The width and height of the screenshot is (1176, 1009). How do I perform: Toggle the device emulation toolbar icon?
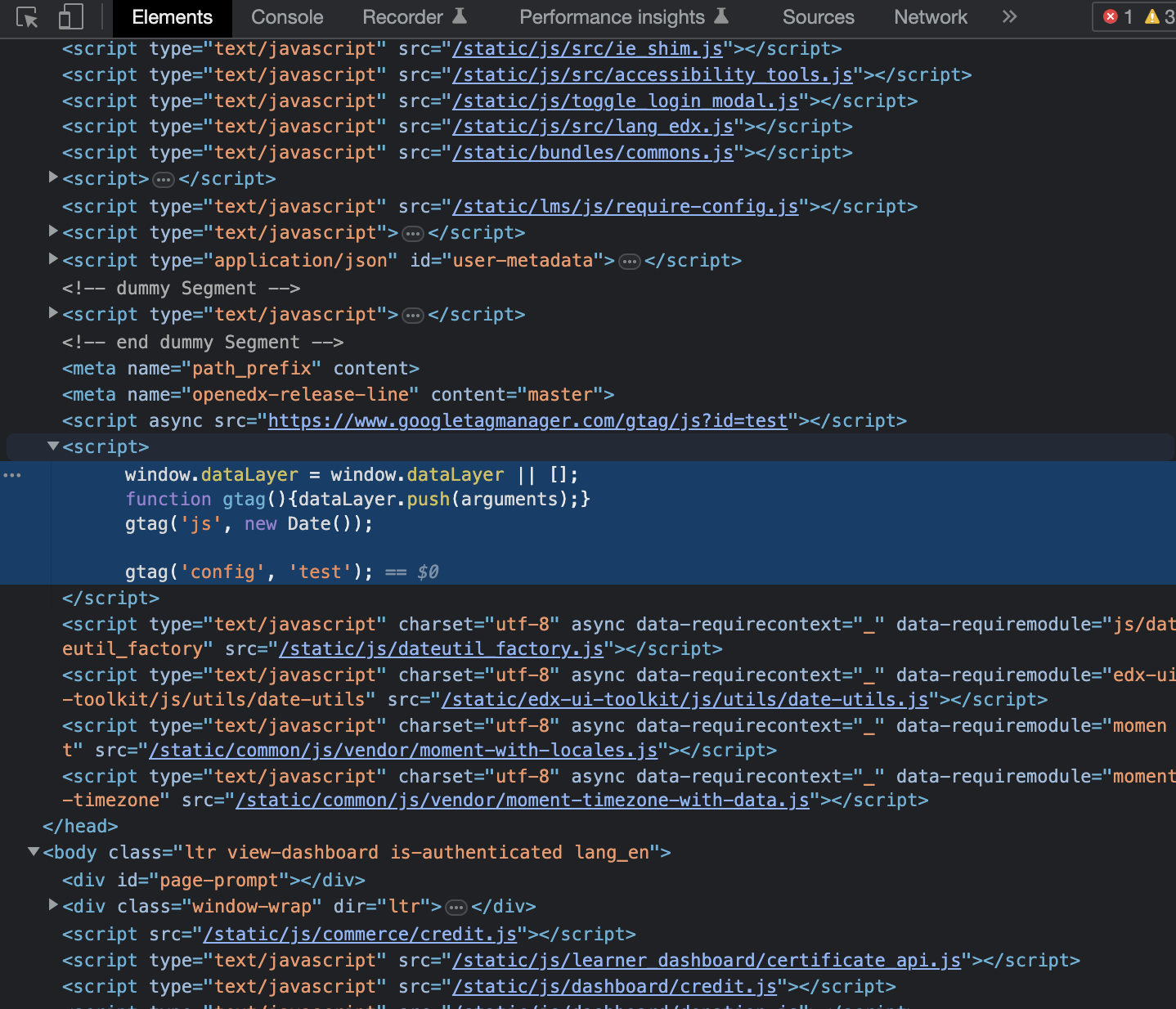click(x=71, y=17)
